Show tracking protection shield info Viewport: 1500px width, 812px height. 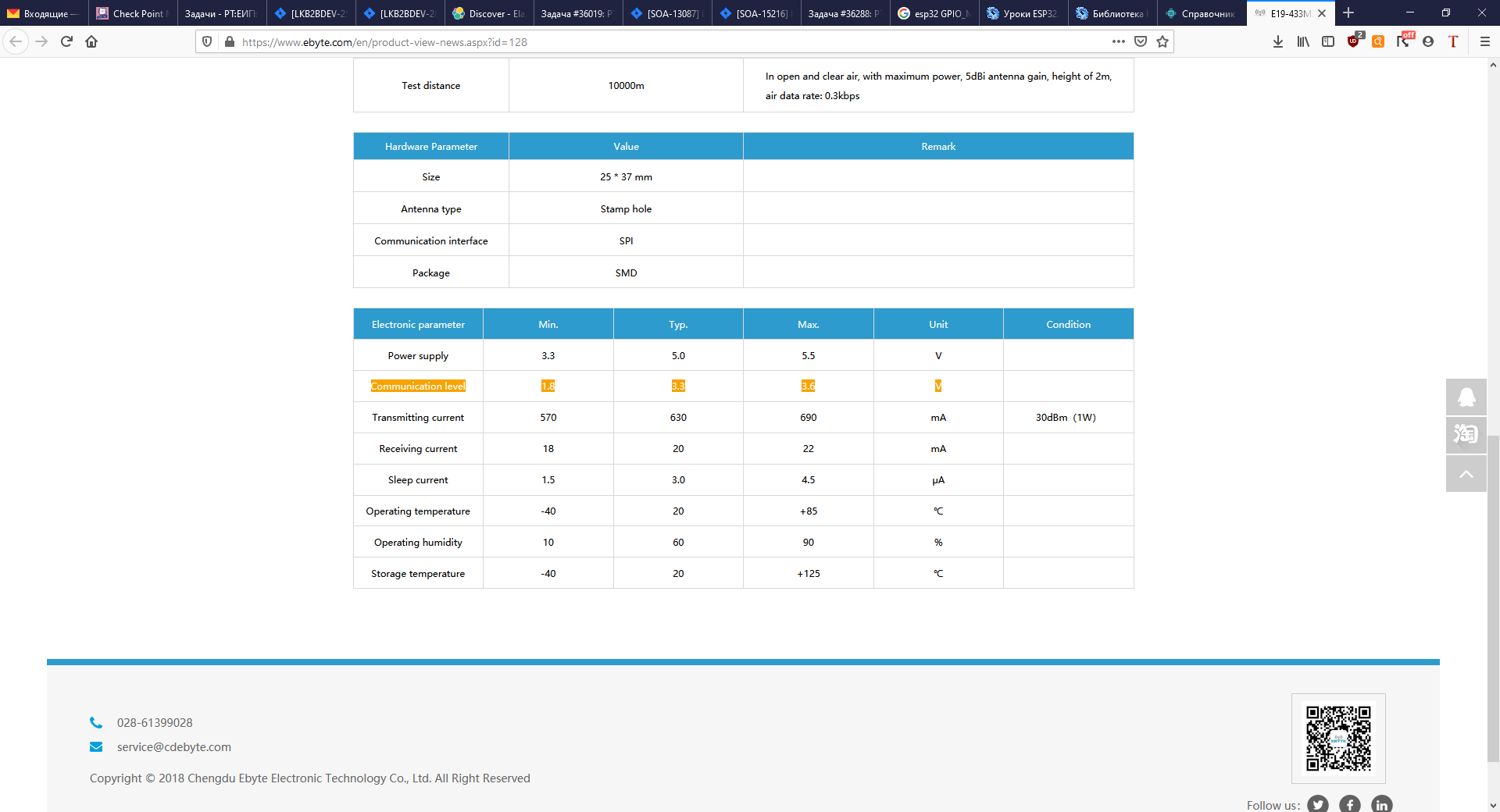207,41
